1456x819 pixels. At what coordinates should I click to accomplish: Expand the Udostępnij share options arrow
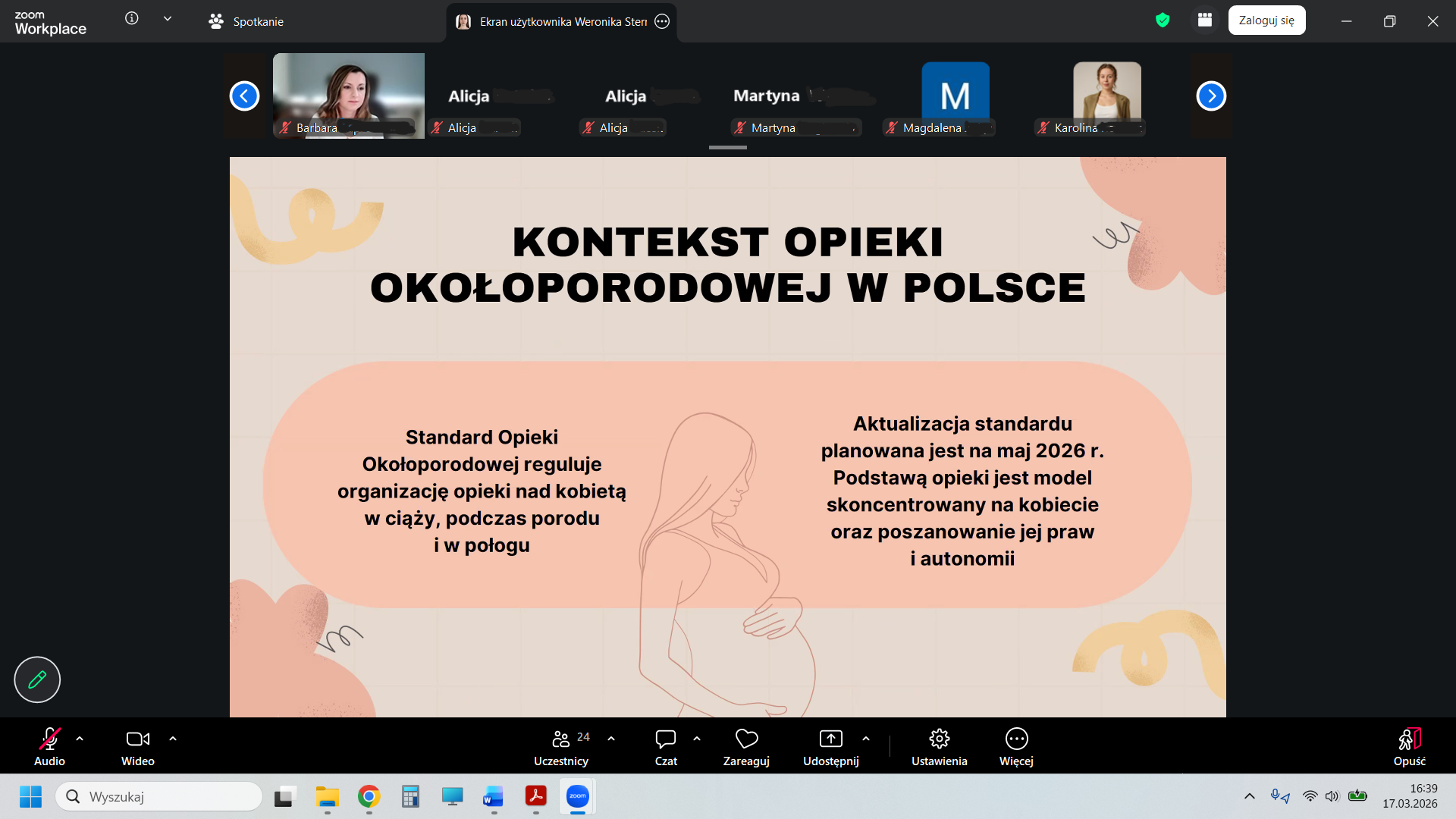[x=866, y=739]
